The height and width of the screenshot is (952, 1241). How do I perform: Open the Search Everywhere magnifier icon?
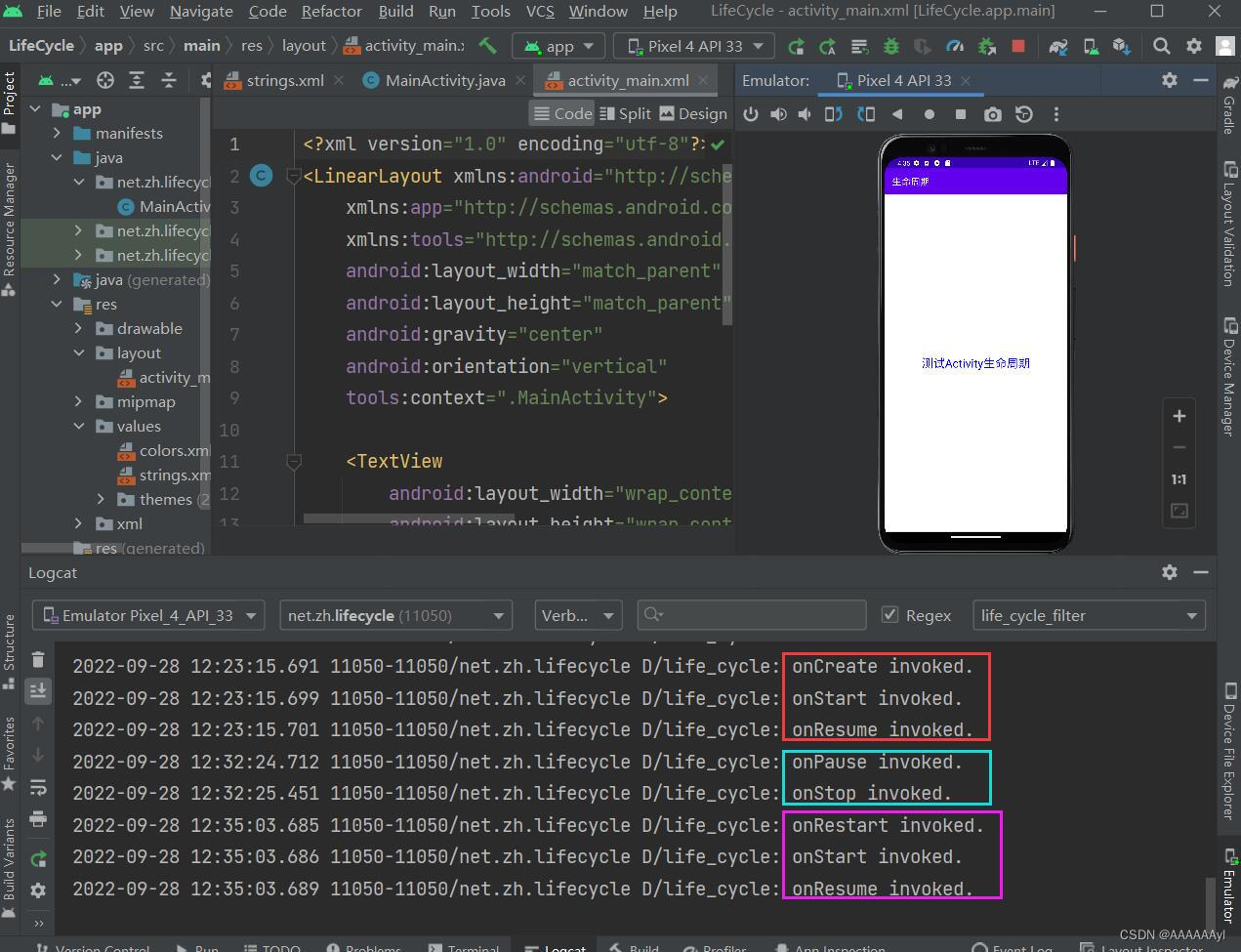[1161, 46]
